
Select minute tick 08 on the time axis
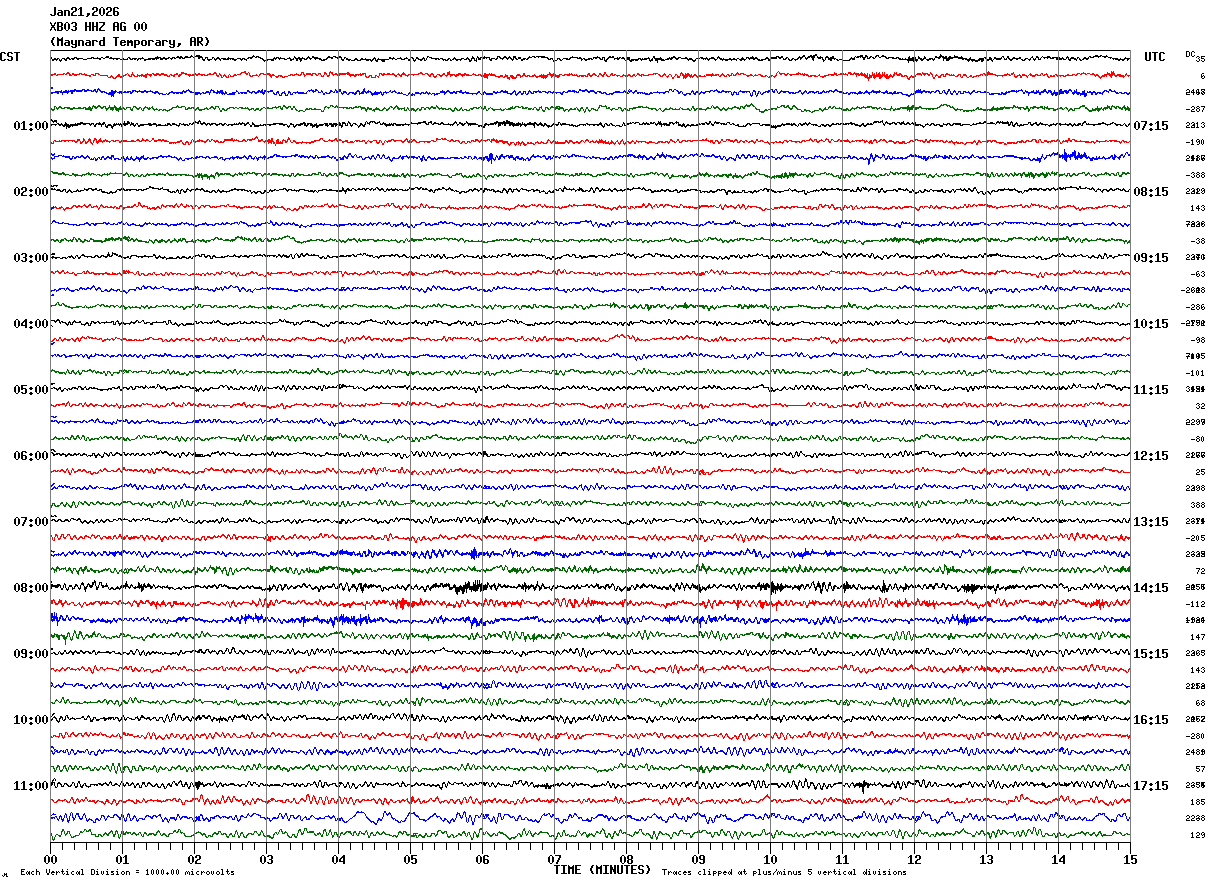coord(626,859)
